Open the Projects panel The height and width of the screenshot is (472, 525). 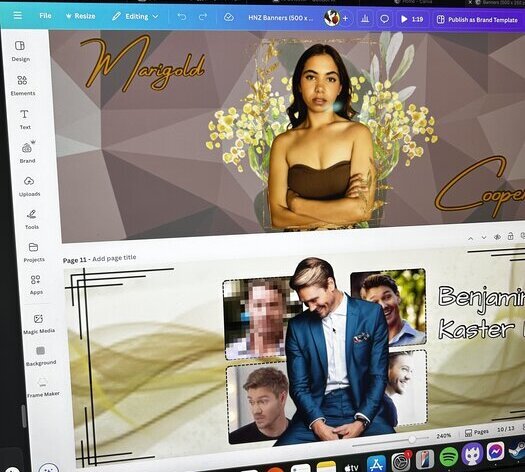(x=34, y=252)
